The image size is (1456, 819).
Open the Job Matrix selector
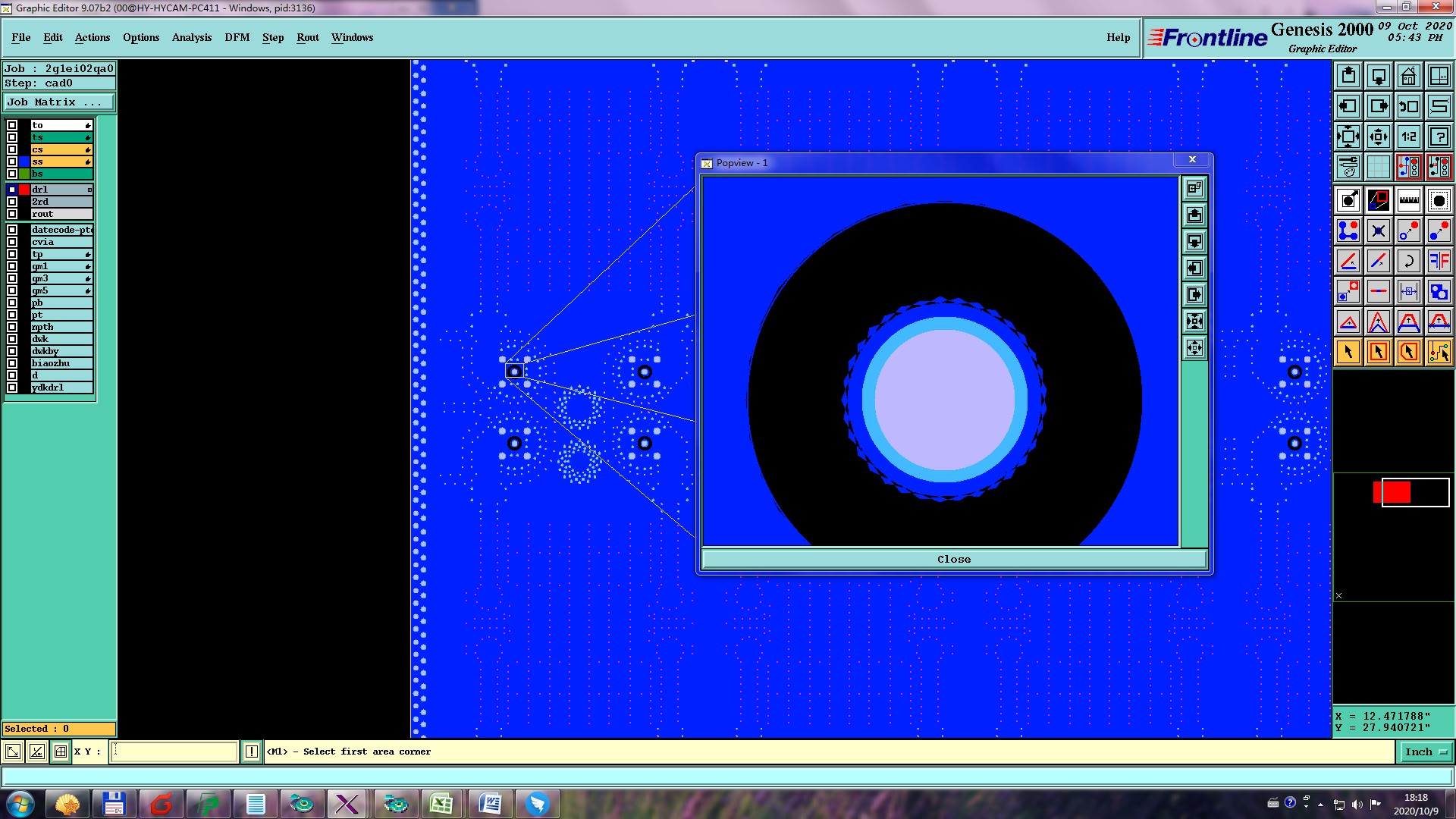tap(59, 102)
